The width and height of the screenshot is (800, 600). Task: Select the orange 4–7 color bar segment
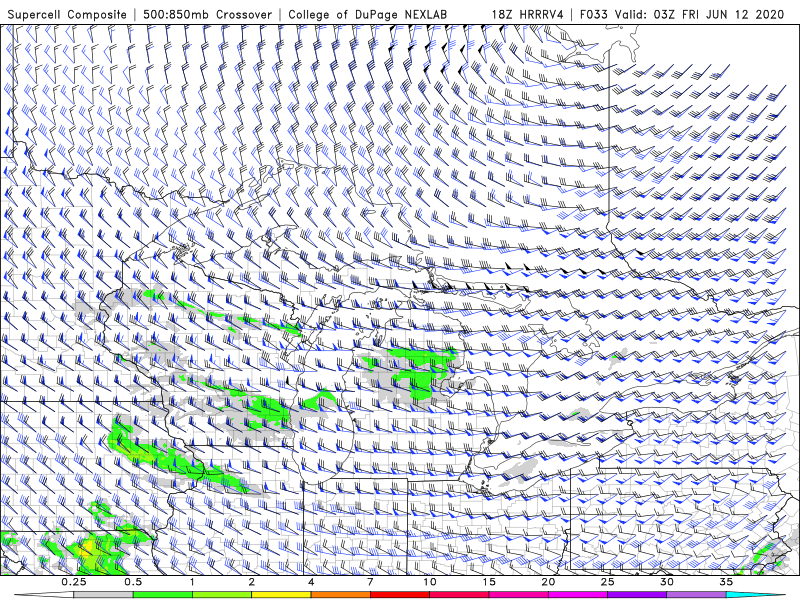click(340, 595)
